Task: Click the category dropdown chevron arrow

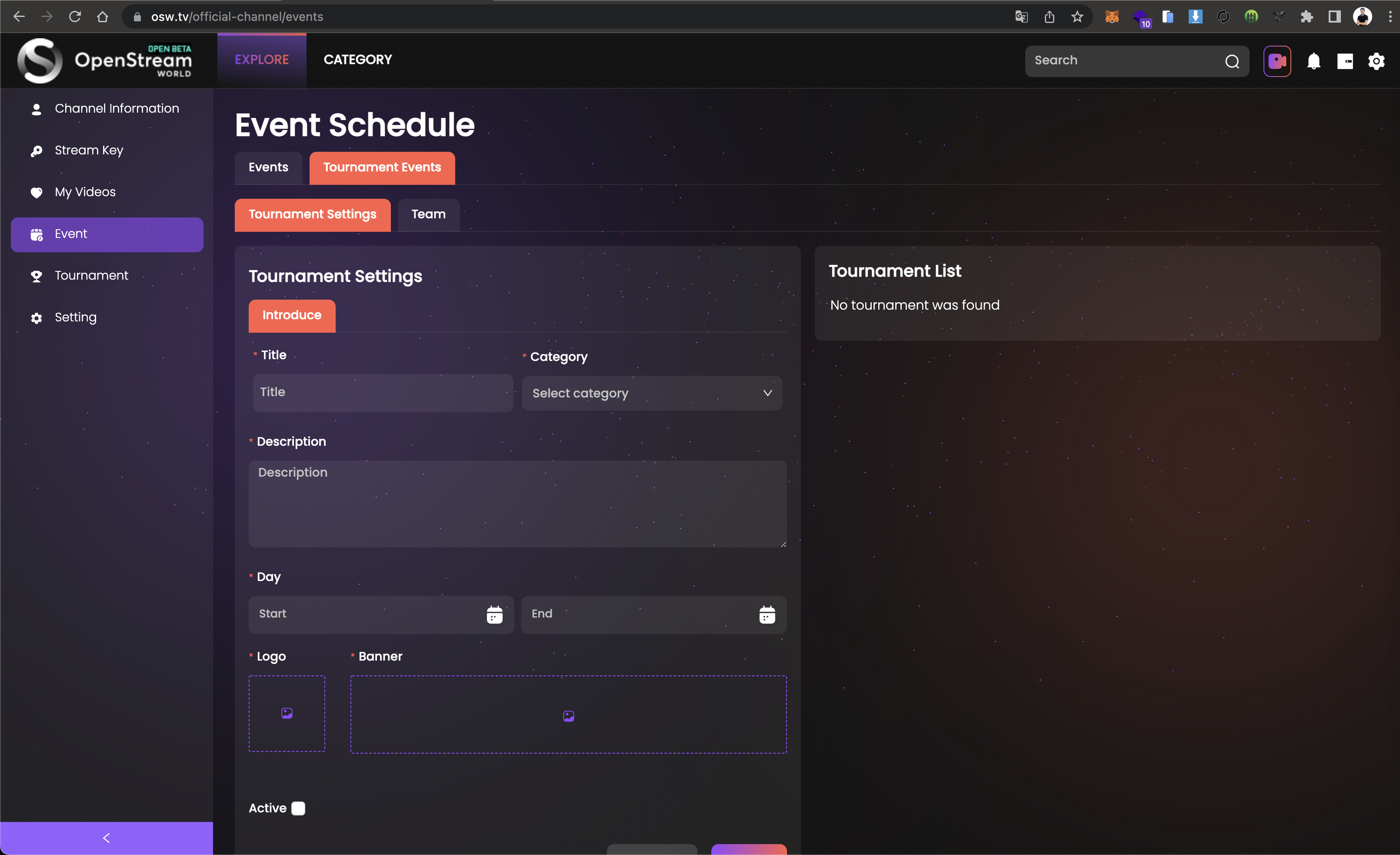Action: click(x=767, y=394)
